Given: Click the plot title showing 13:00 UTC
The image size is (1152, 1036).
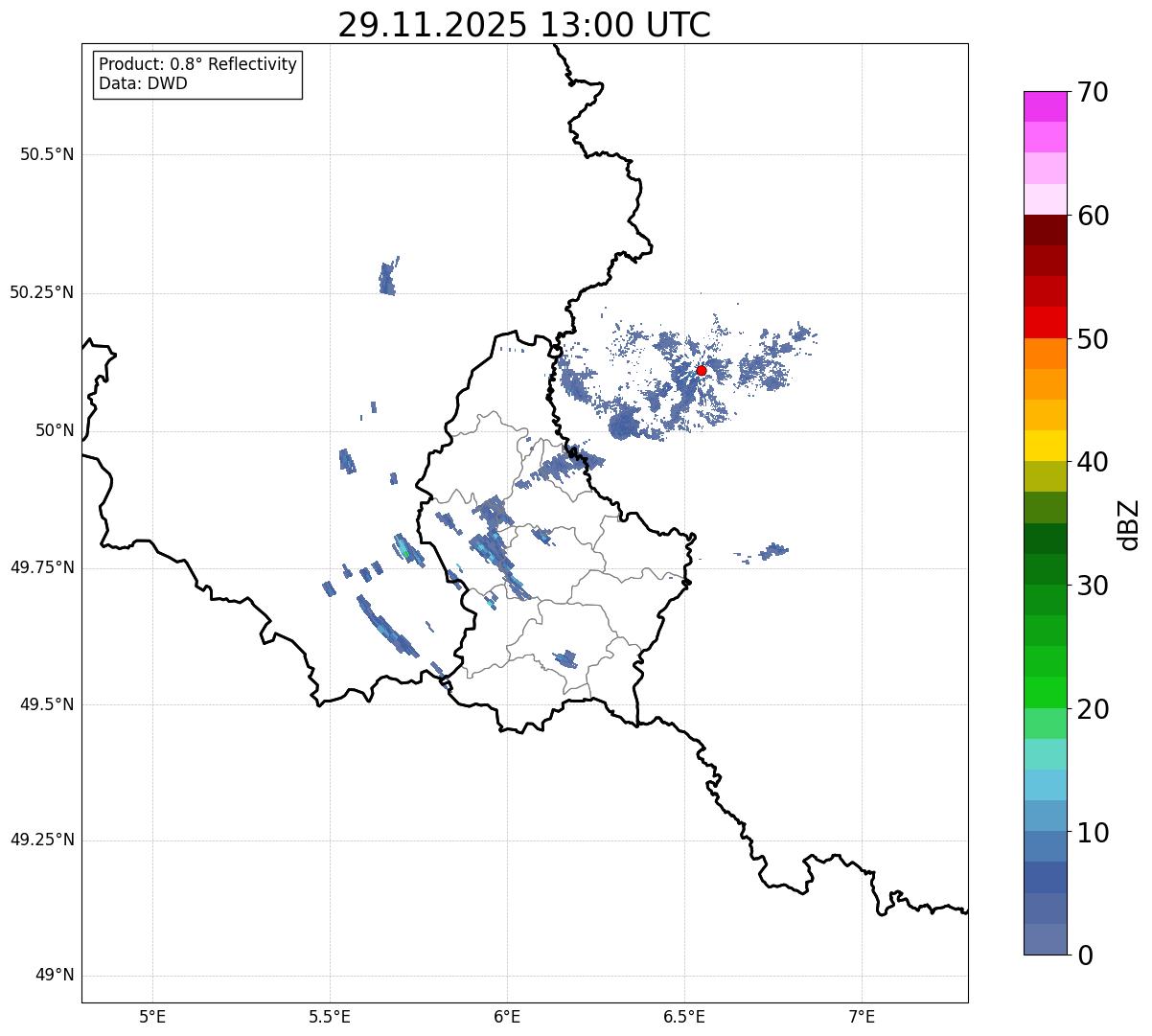Looking at the screenshot, I should tap(524, 26).
